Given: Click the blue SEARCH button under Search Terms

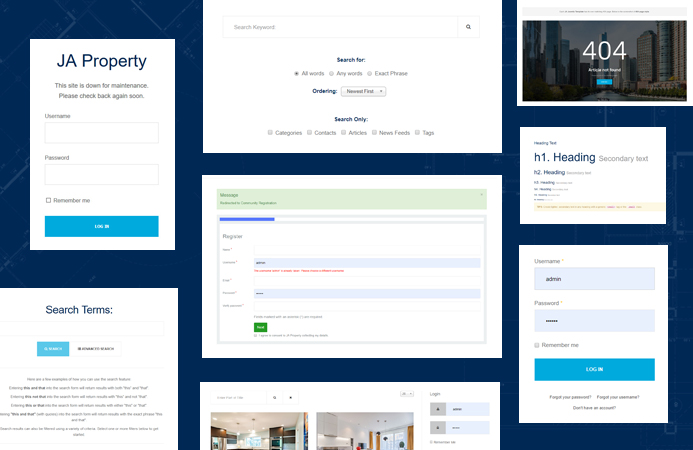Looking at the screenshot, I should pyautogui.click(x=53, y=349).
